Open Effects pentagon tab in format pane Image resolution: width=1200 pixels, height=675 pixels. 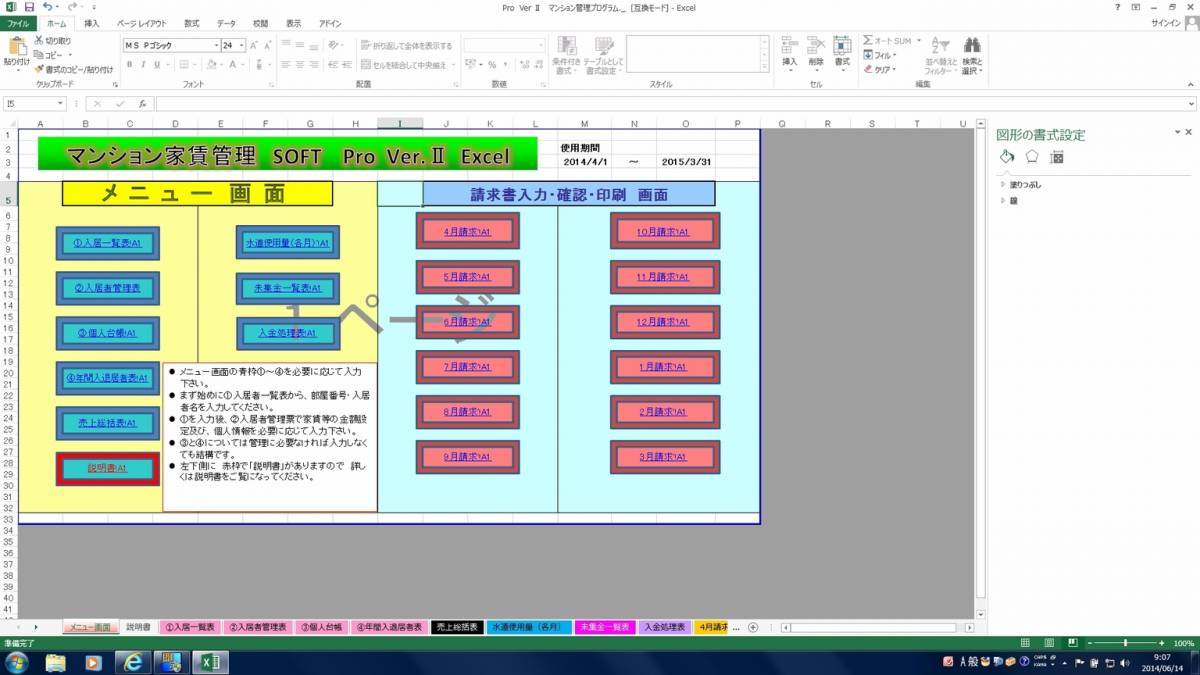[x=1032, y=156]
